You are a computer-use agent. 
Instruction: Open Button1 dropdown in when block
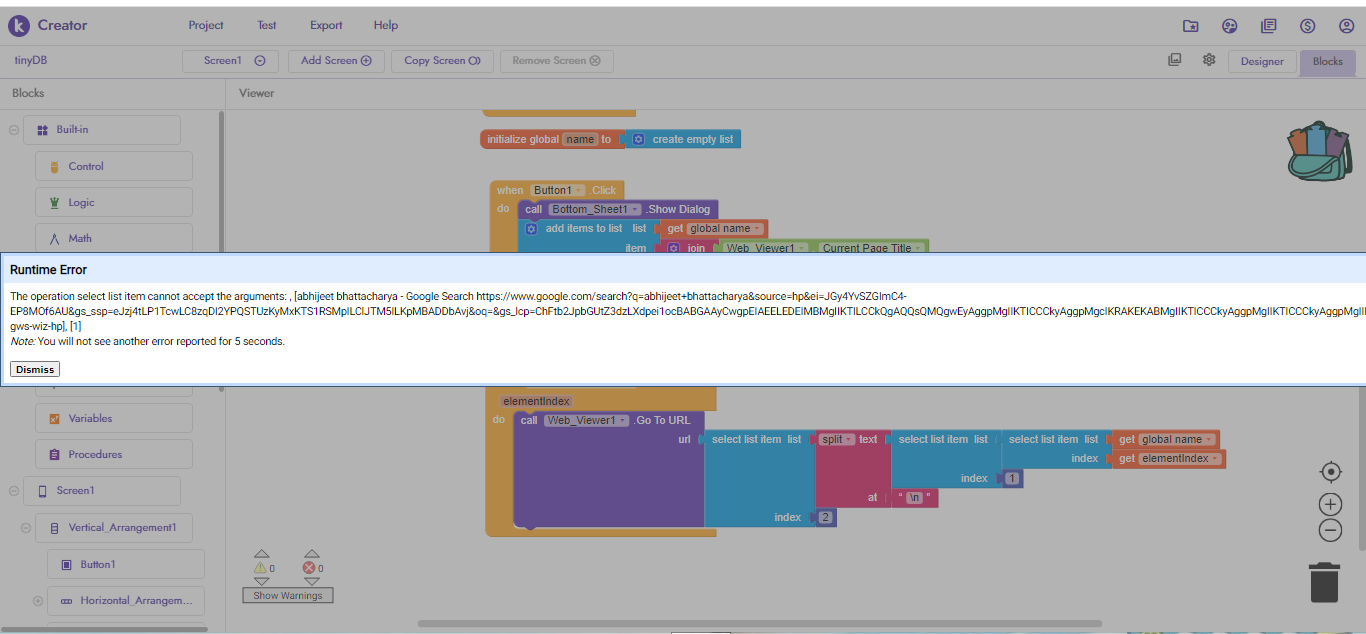557,190
